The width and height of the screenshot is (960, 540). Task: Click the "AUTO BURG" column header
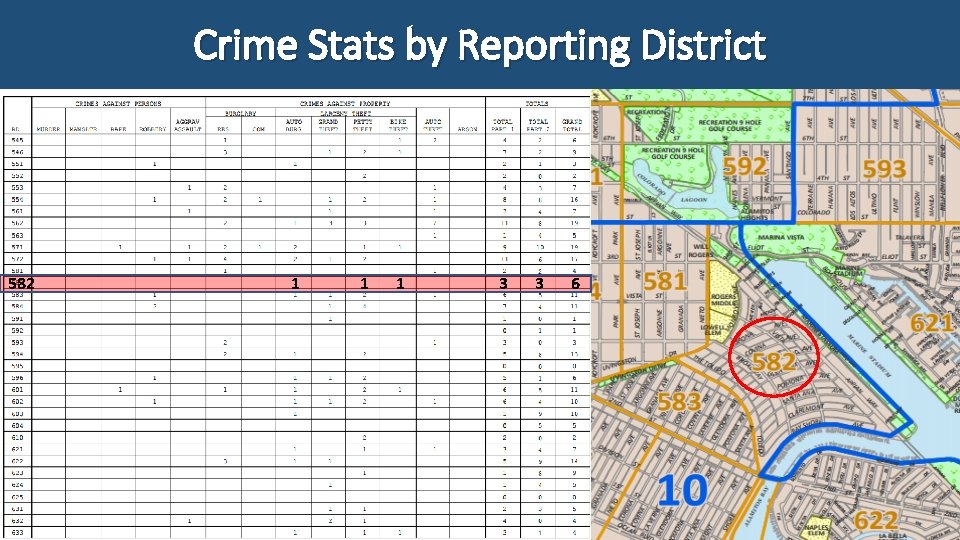[294, 126]
